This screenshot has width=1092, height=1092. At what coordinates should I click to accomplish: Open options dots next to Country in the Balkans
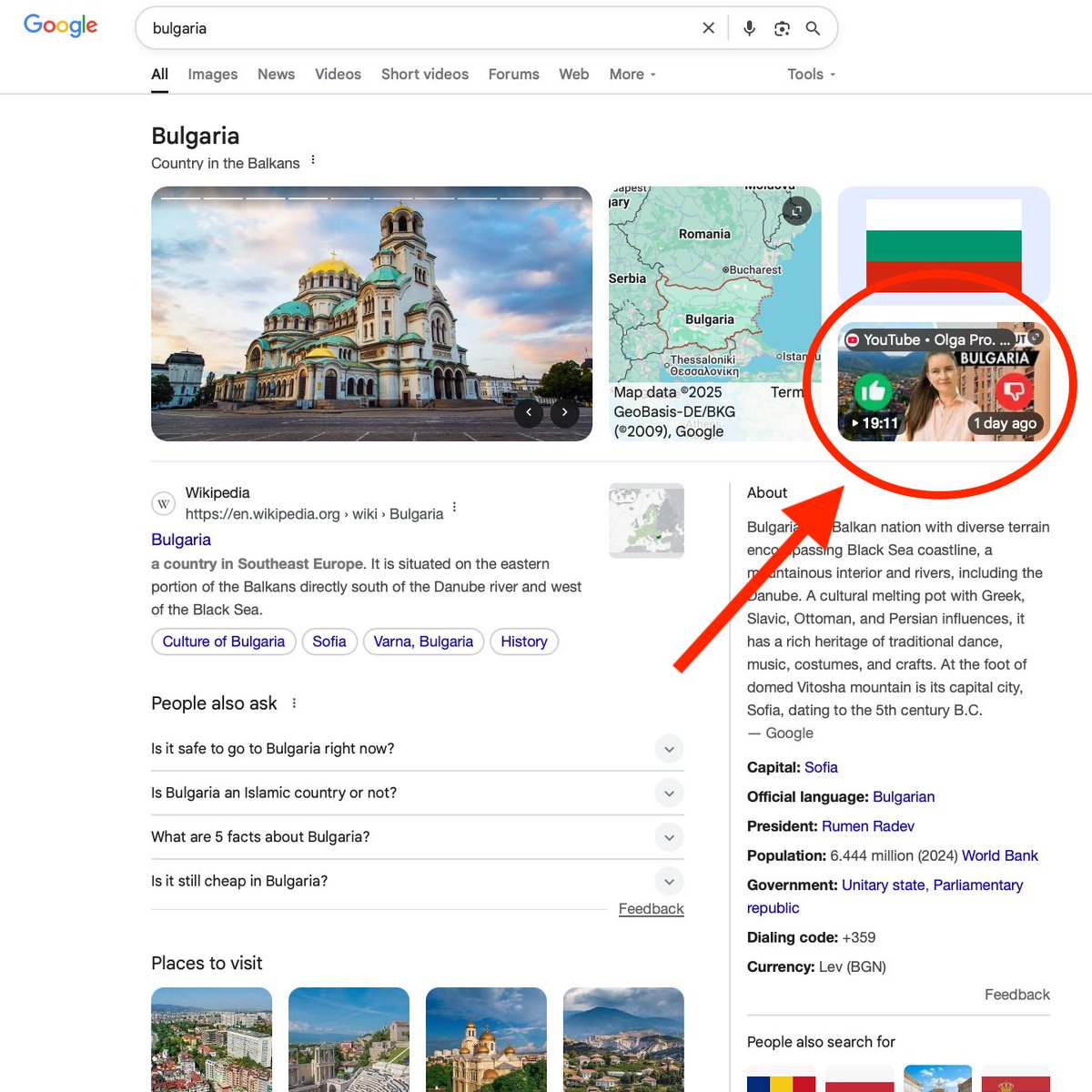(x=313, y=160)
